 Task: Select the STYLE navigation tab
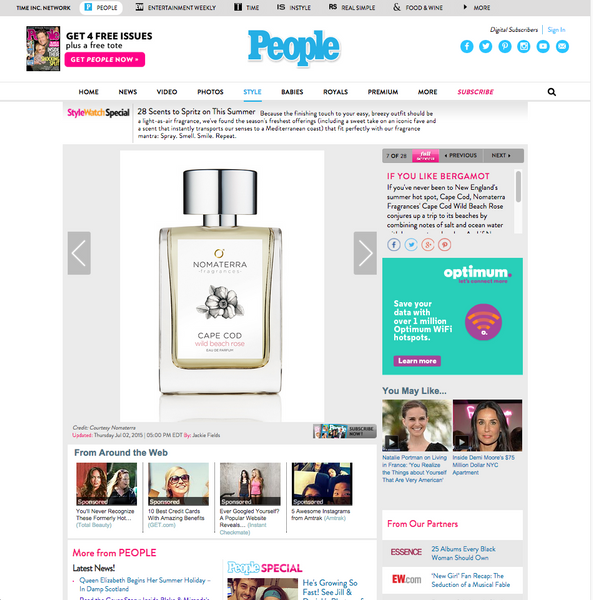coord(252,92)
